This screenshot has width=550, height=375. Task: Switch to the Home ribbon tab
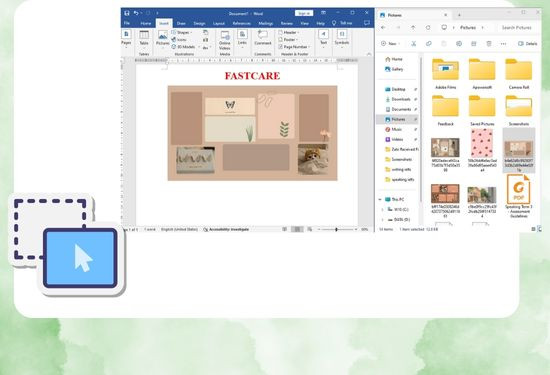(146, 24)
